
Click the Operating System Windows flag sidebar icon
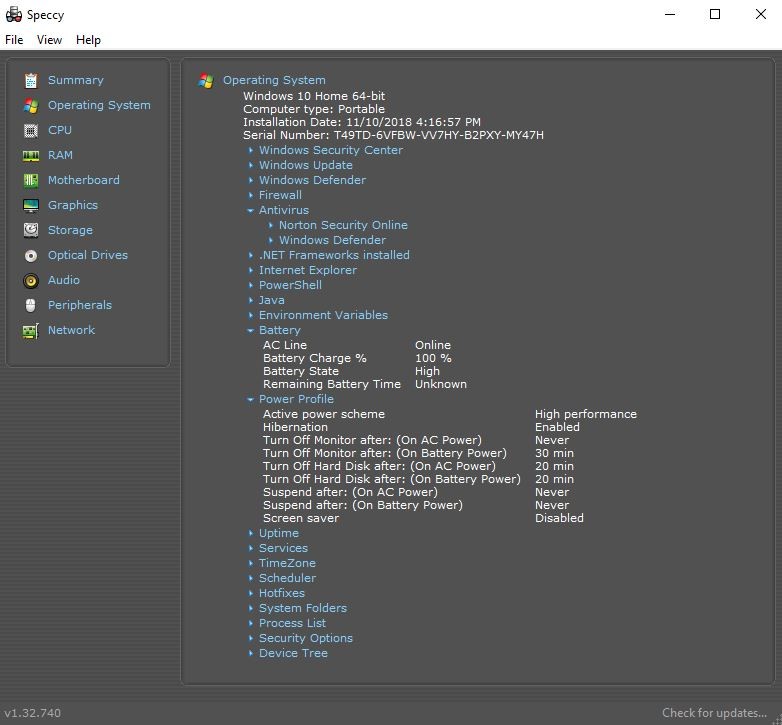click(x=31, y=105)
